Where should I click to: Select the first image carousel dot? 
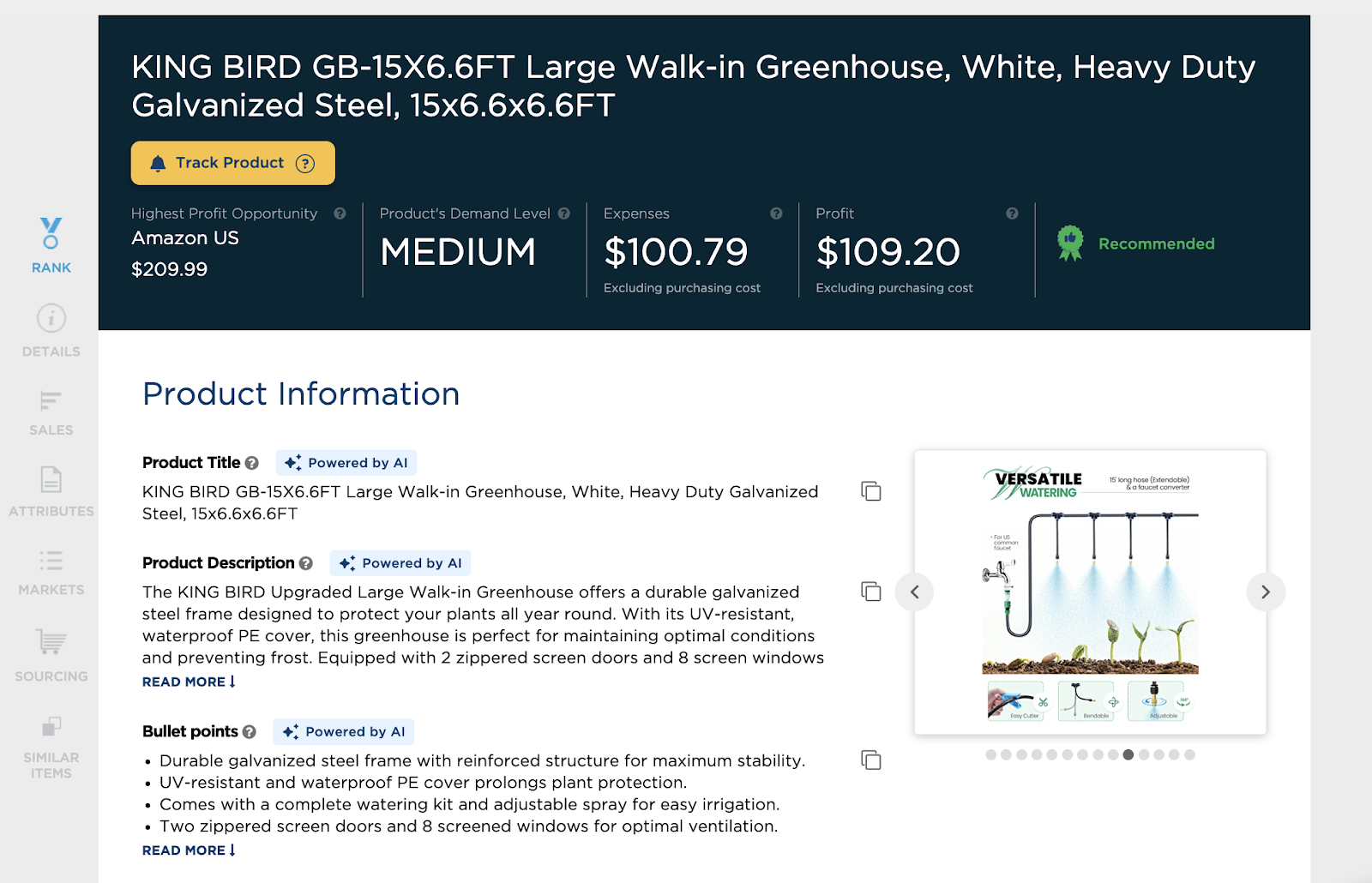990,755
